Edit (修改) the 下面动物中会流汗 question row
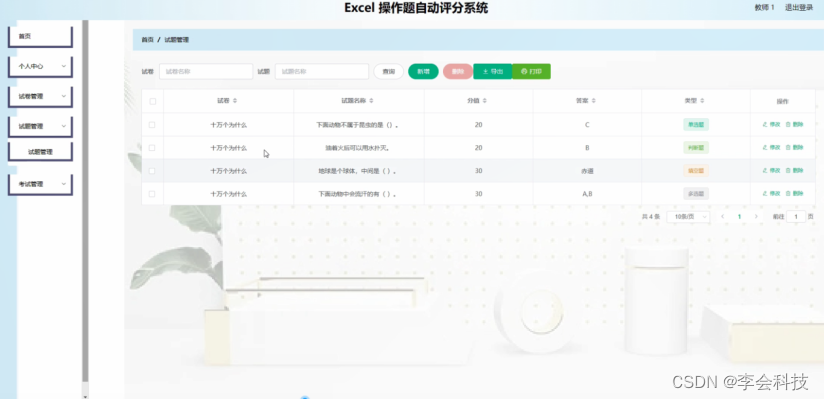This screenshot has width=824, height=400. point(771,194)
